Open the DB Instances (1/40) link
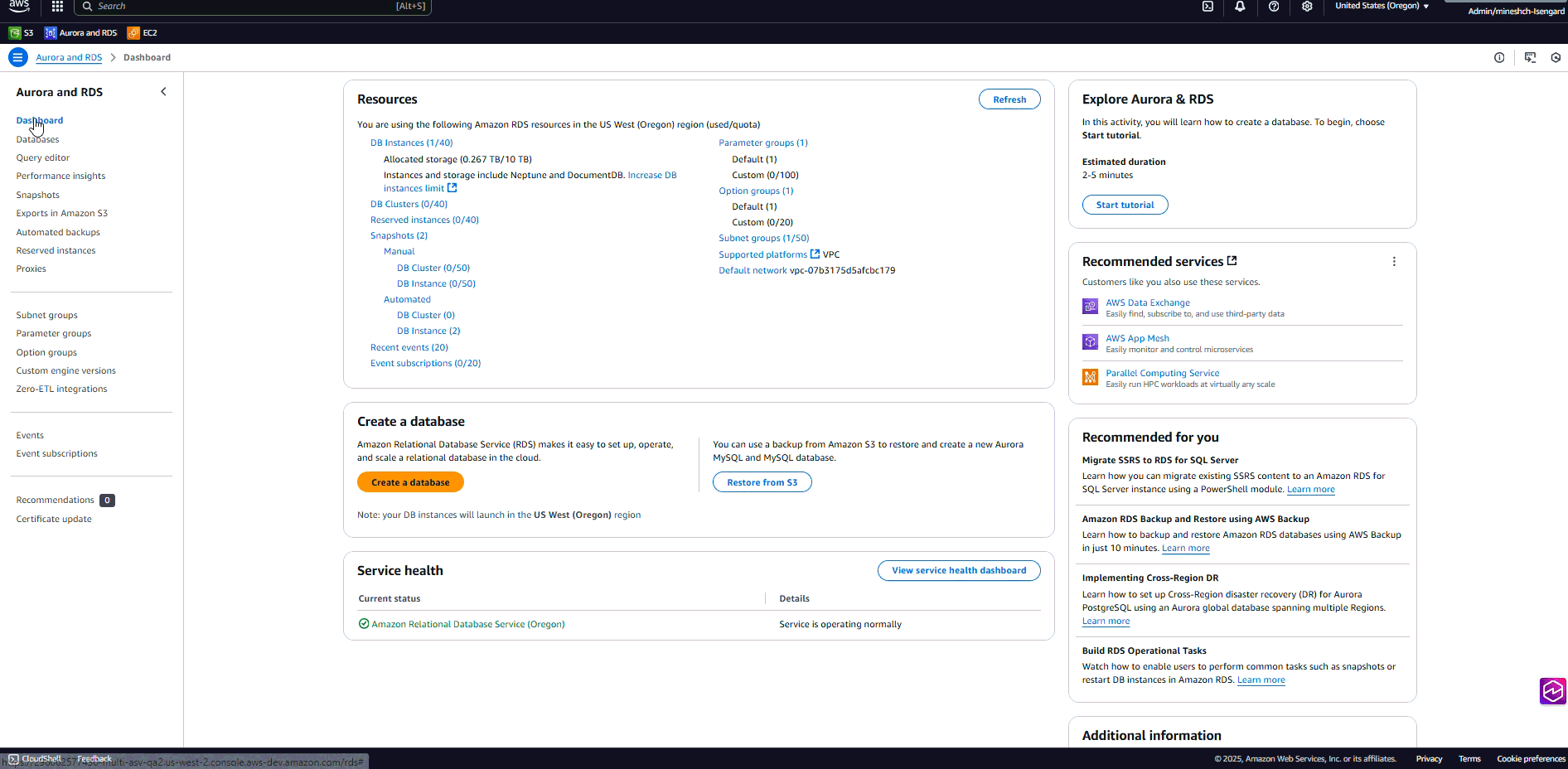The height and width of the screenshot is (769, 1568). (411, 143)
